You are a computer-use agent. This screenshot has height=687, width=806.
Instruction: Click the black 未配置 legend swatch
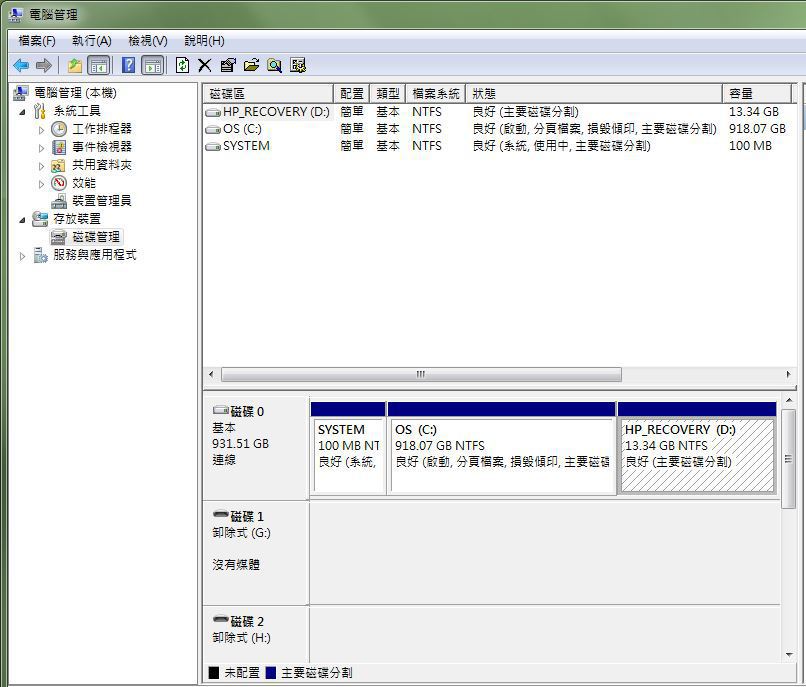point(214,673)
